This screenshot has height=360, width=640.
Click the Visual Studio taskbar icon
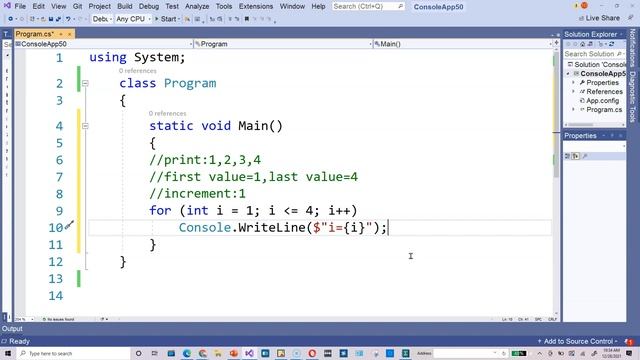pos(249,353)
